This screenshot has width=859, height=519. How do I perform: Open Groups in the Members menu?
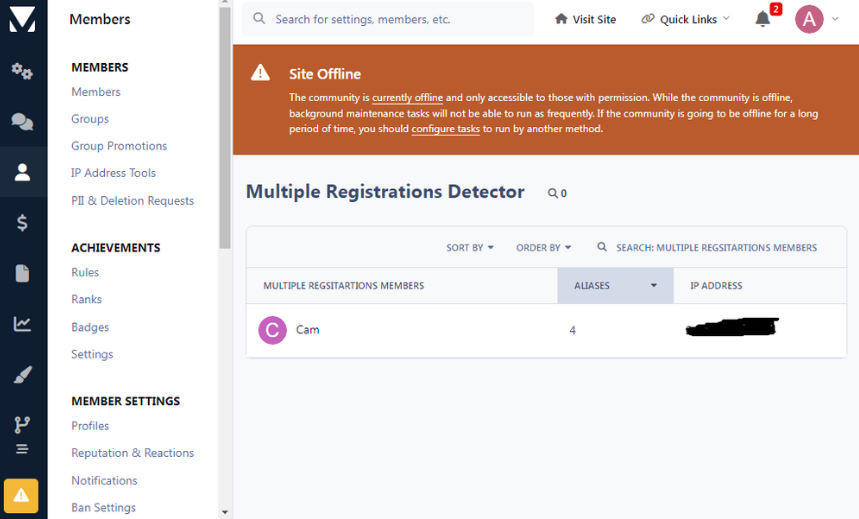[90, 119]
